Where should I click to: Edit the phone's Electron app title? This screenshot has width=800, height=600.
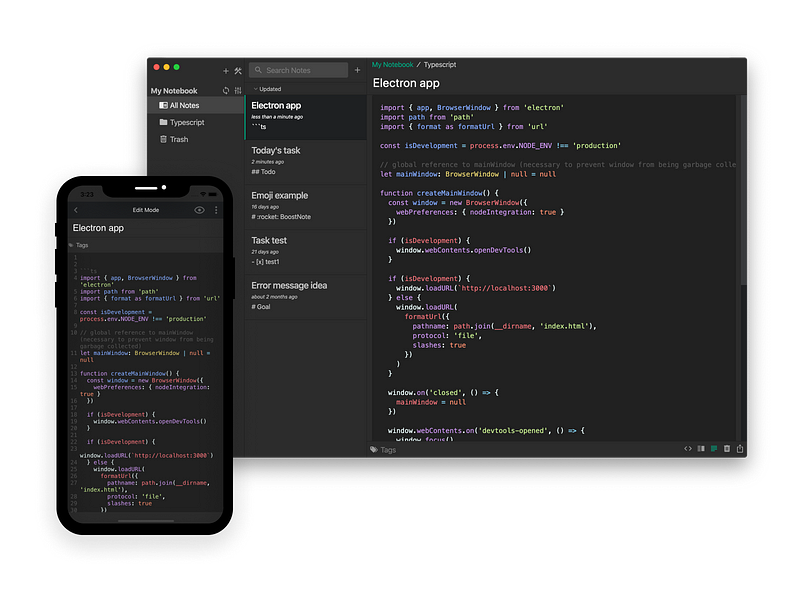(x=98, y=228)
